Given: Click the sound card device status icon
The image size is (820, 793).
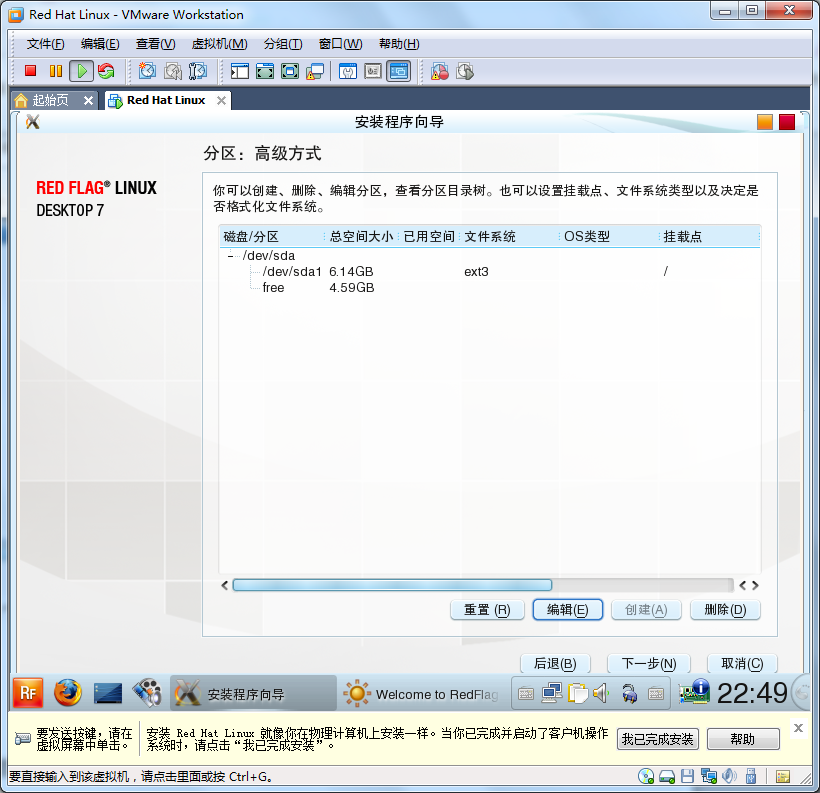Looking at the screenshot, I should (730, 777).
